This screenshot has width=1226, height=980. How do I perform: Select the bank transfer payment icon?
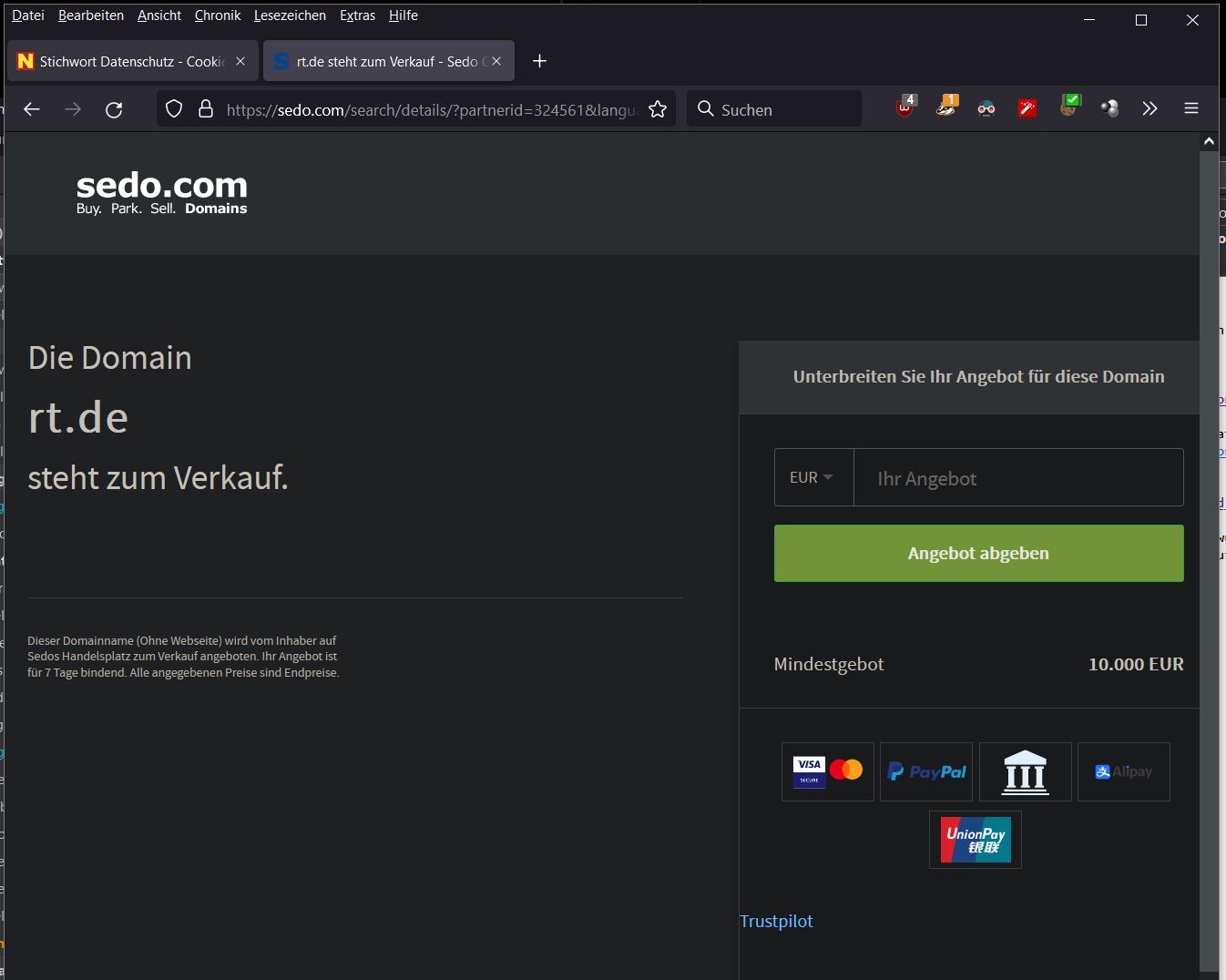click(x=1026, y=771)
